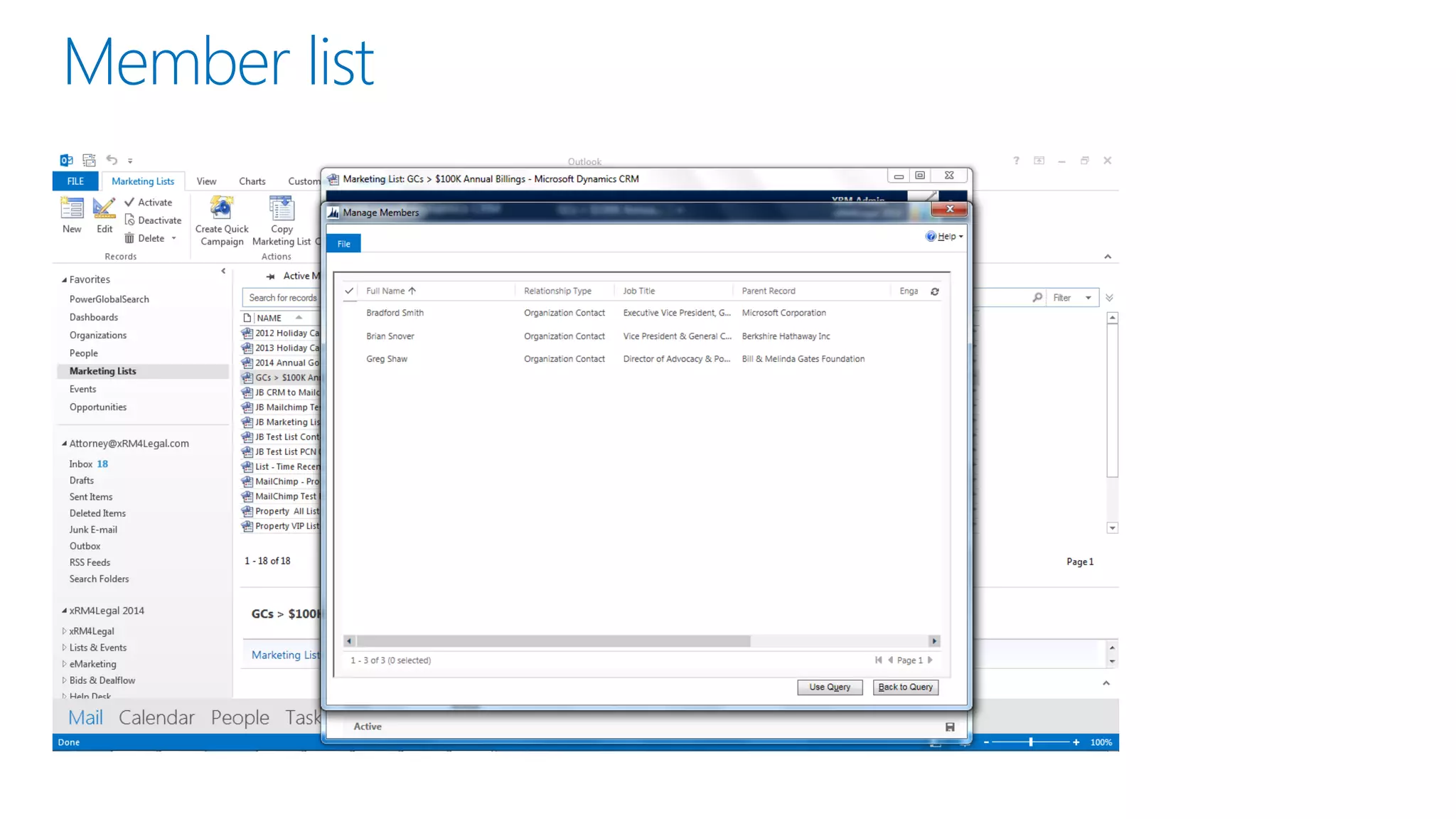Click the Search for records field
This screenshot has height=819, width=1456.
(282, 298)
